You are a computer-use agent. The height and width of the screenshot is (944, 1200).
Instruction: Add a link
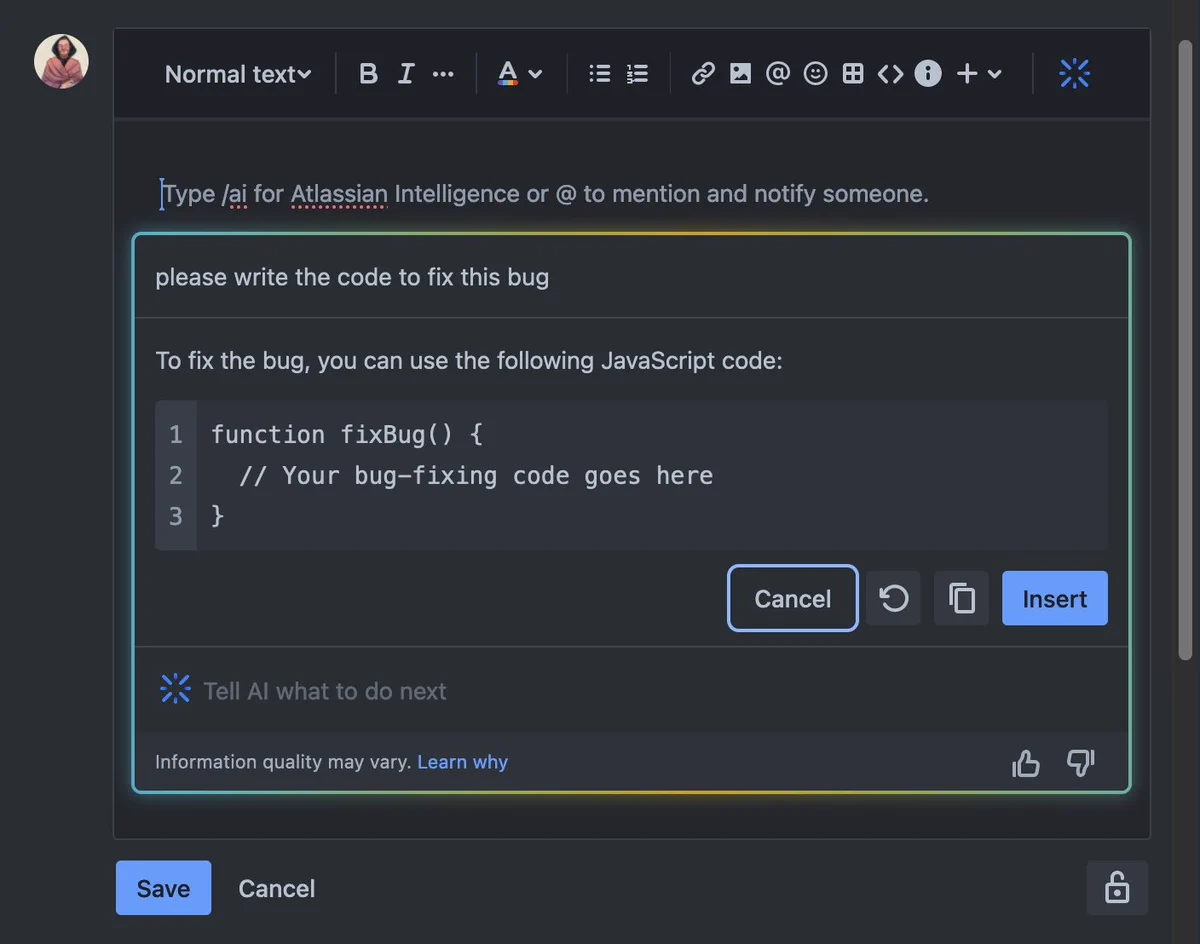703,74
